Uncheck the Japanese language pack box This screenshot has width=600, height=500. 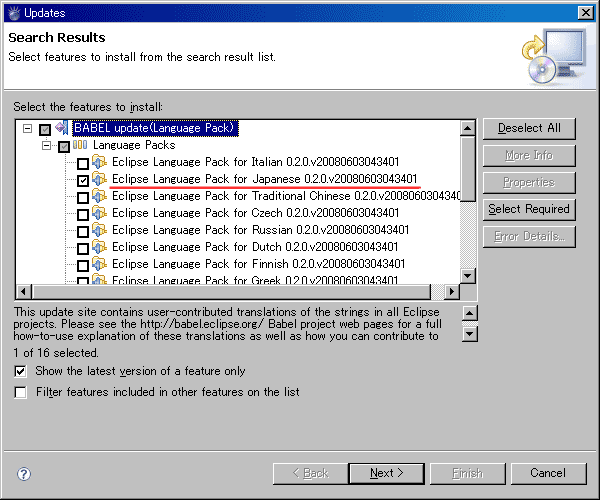coord(83,181)
